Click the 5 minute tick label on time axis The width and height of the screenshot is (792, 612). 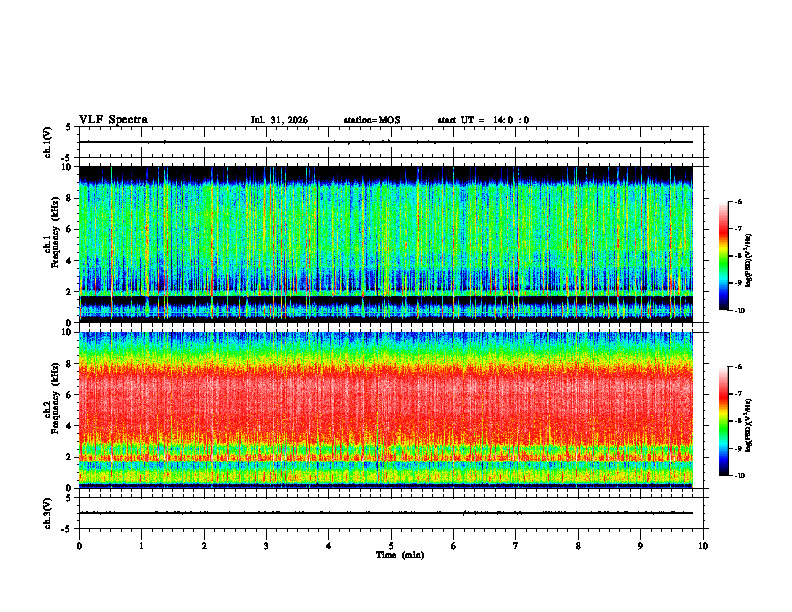[391, 546]
